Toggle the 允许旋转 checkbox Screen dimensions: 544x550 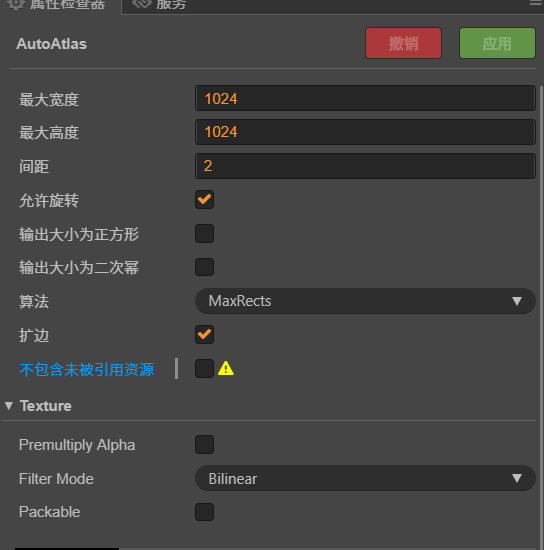click(204, 200)
